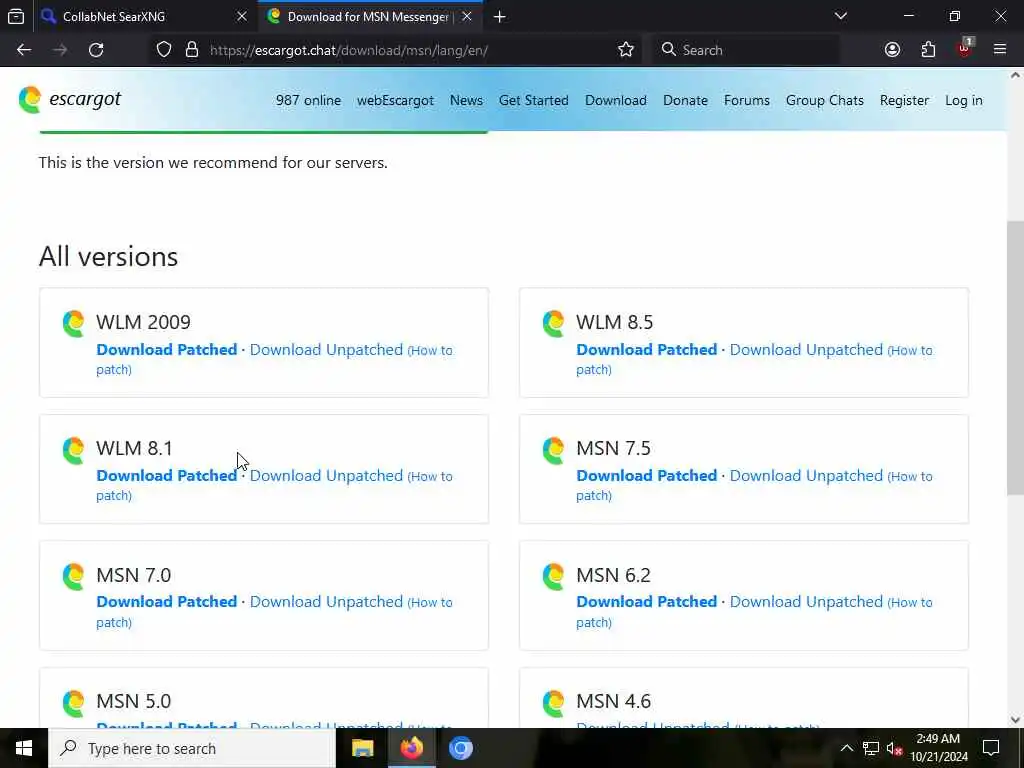Image resolution: width=1024 pixels, height=768 pixels.
Task: Click the WLM 8.5 messenger icon
Action: pos(554,323)
